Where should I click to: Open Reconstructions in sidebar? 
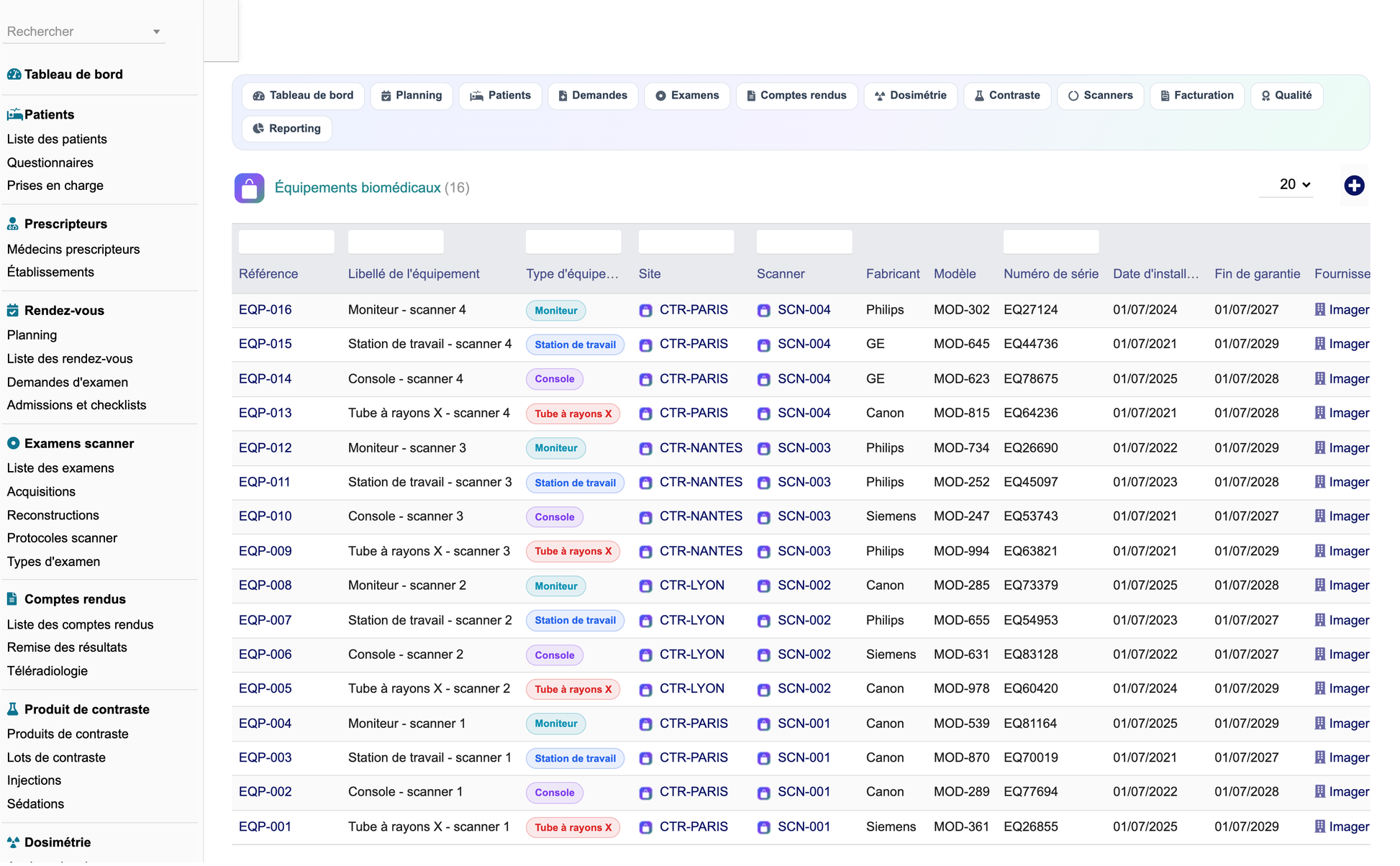[53, 515]
